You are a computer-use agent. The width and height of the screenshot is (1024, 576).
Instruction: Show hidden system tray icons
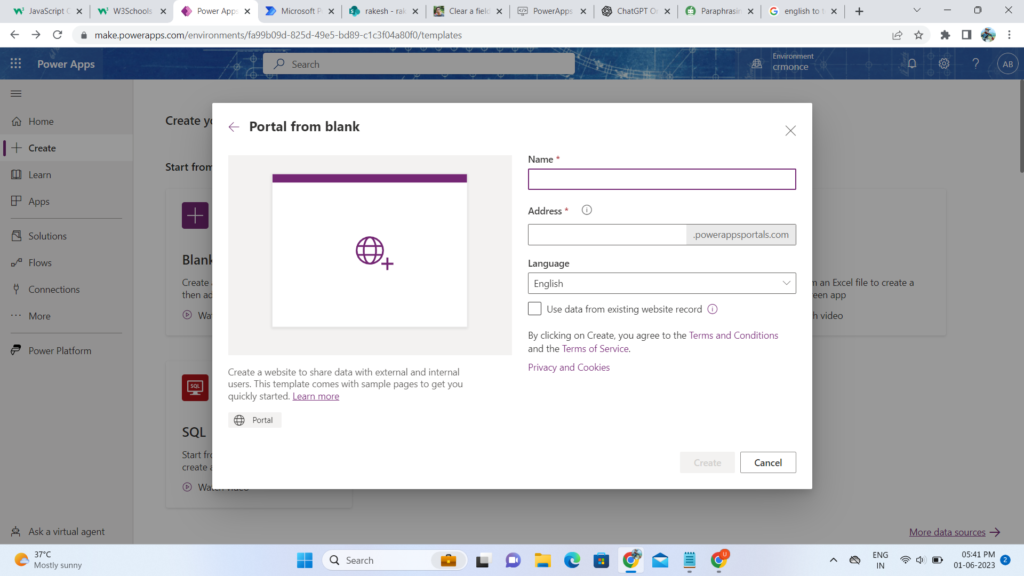(833, 560)
